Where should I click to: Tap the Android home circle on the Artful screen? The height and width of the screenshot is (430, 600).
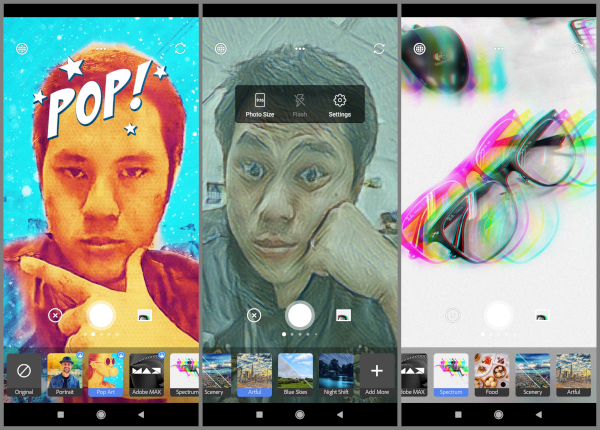300,414
